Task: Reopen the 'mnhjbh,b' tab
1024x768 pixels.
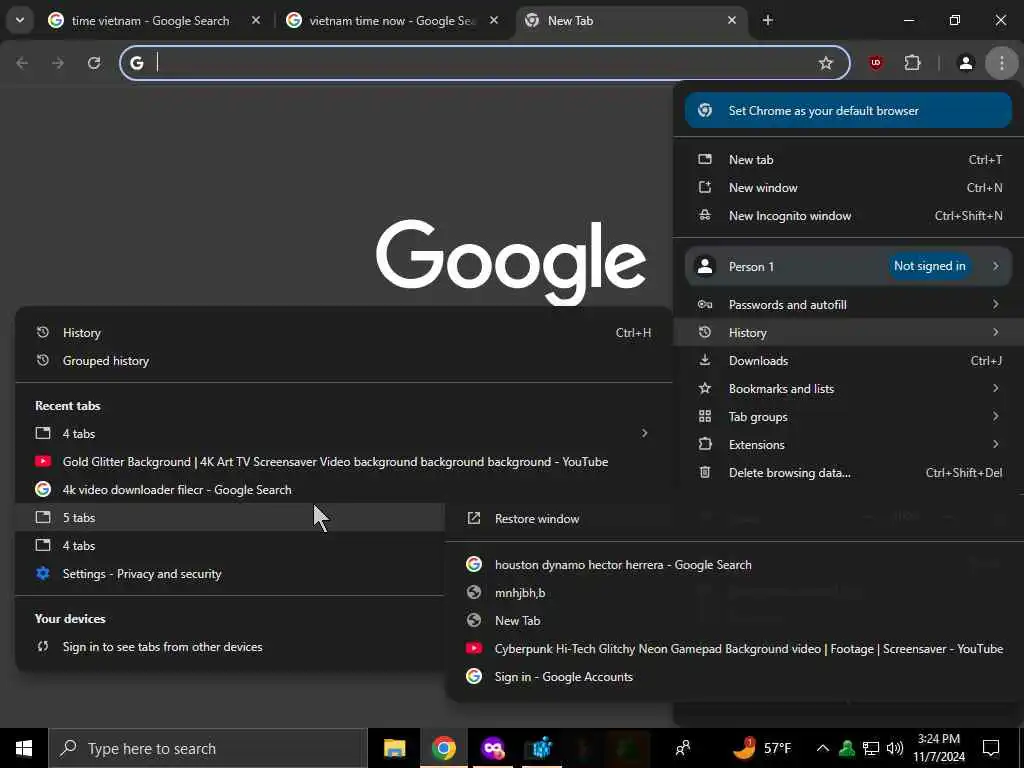Action: pyautogui.click(x=735, y=593)
